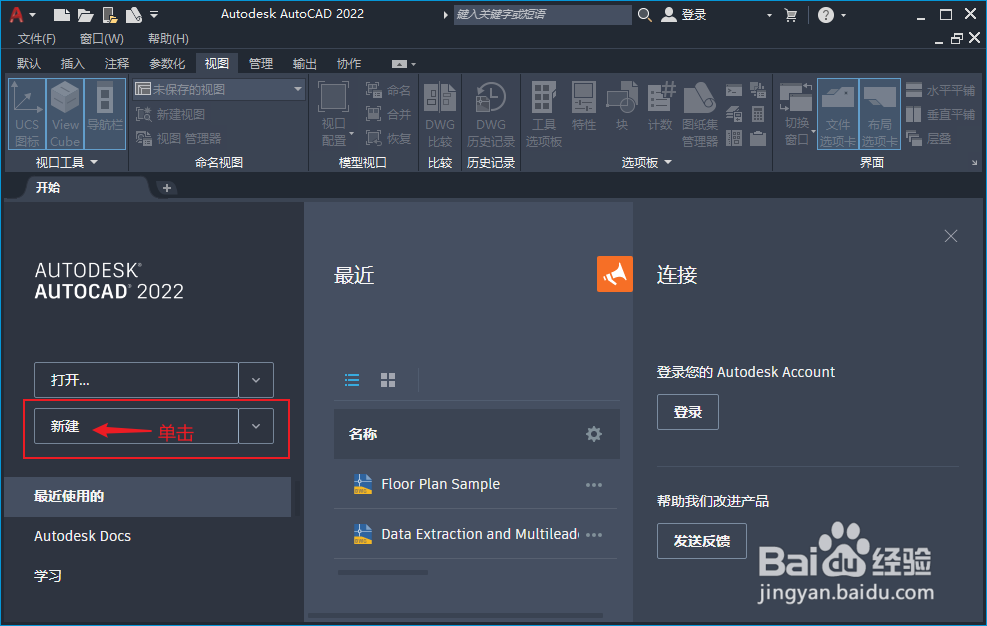Toggle the 布局选项卡 (Layout Tabs) button
Image resolution: width=987 pixels, height=626 pixels.
point(879,114)
